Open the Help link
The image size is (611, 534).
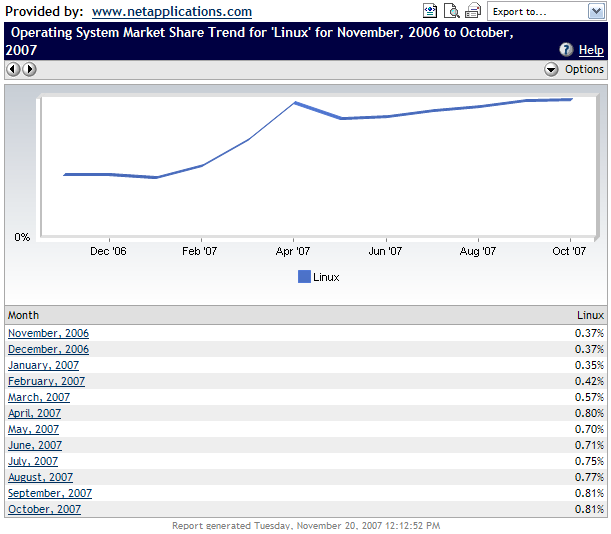(x=591, y=50)
